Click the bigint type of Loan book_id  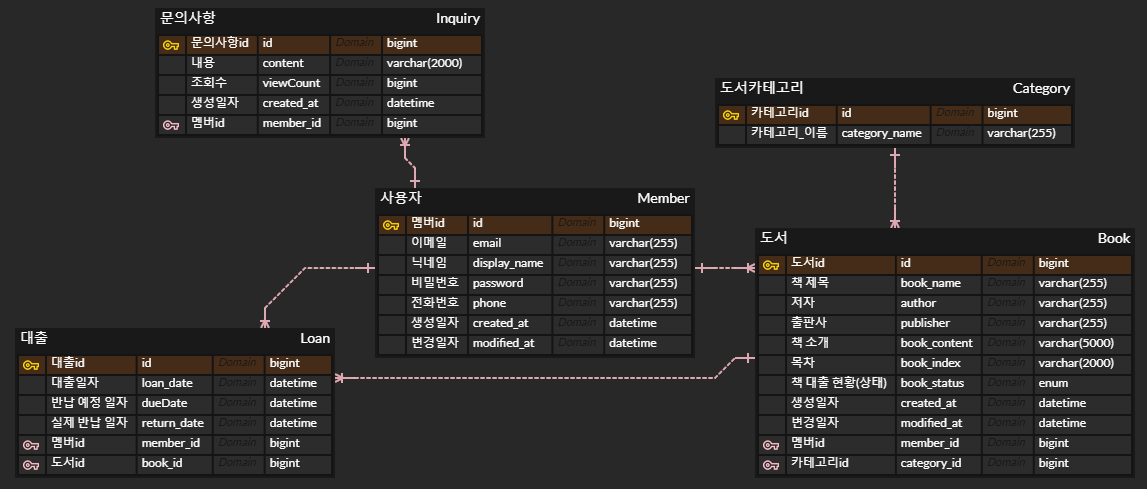[x=298, y=463]
